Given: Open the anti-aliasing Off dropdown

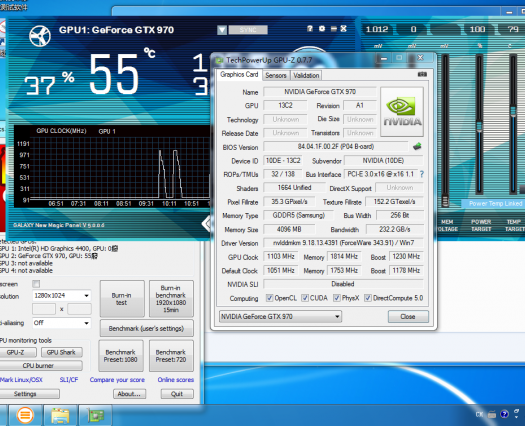Looking at the screenshot, I should 62,323.
